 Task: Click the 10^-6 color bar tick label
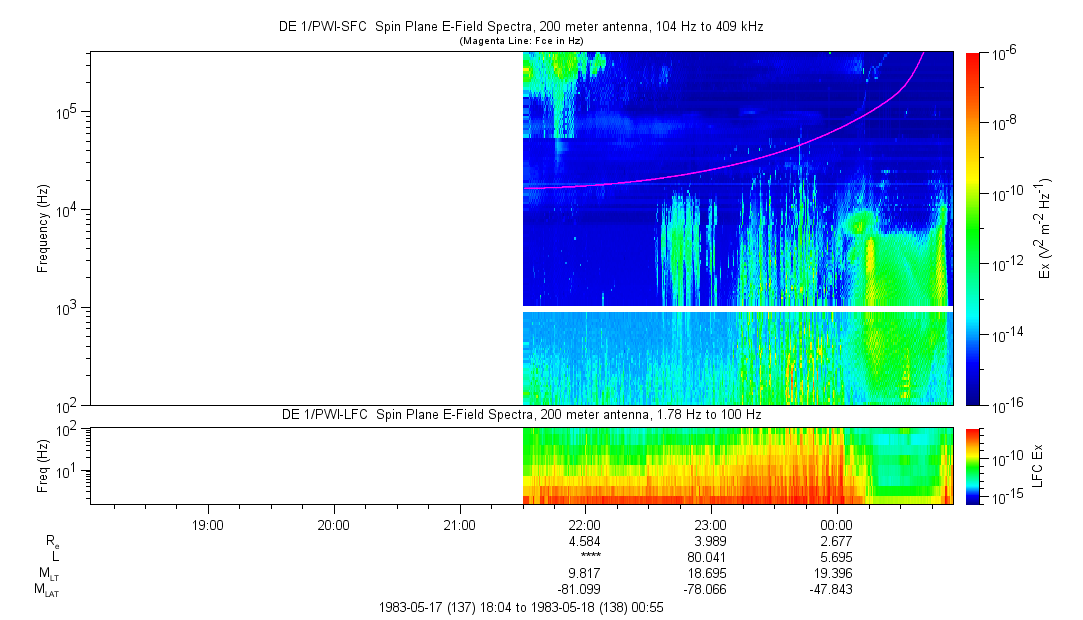(x=1003, y=55)
